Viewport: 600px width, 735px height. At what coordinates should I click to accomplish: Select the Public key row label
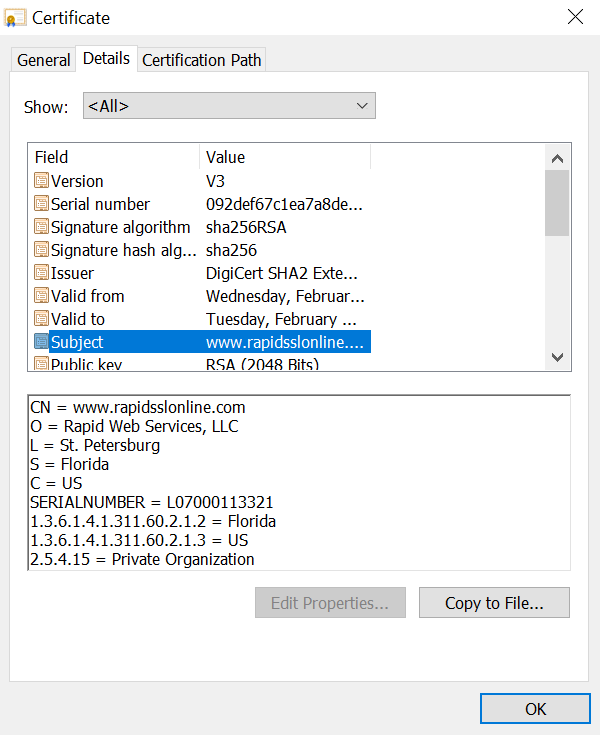pyautogui.click(x=86, y=364)
